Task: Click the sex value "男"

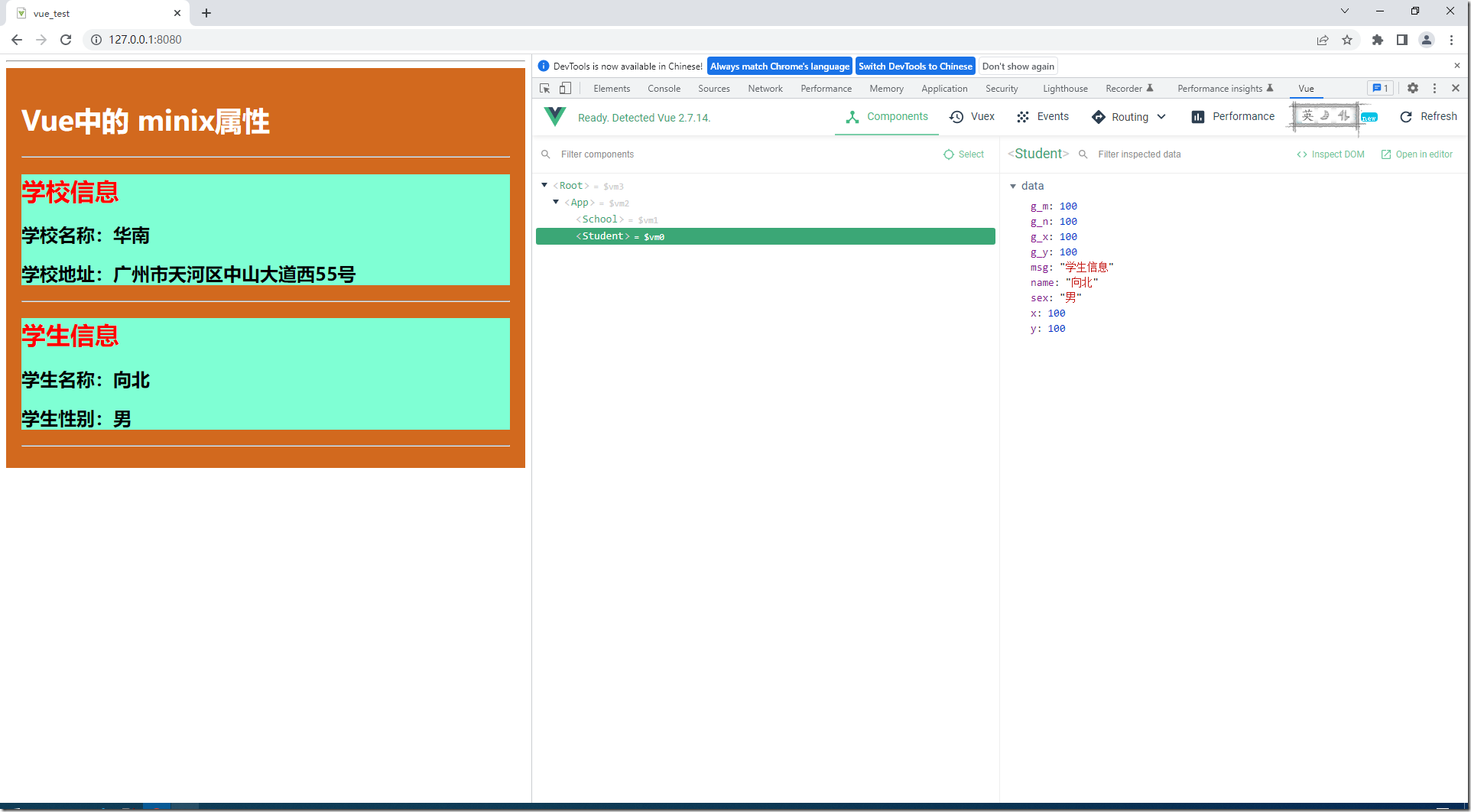Action: 1070,298
